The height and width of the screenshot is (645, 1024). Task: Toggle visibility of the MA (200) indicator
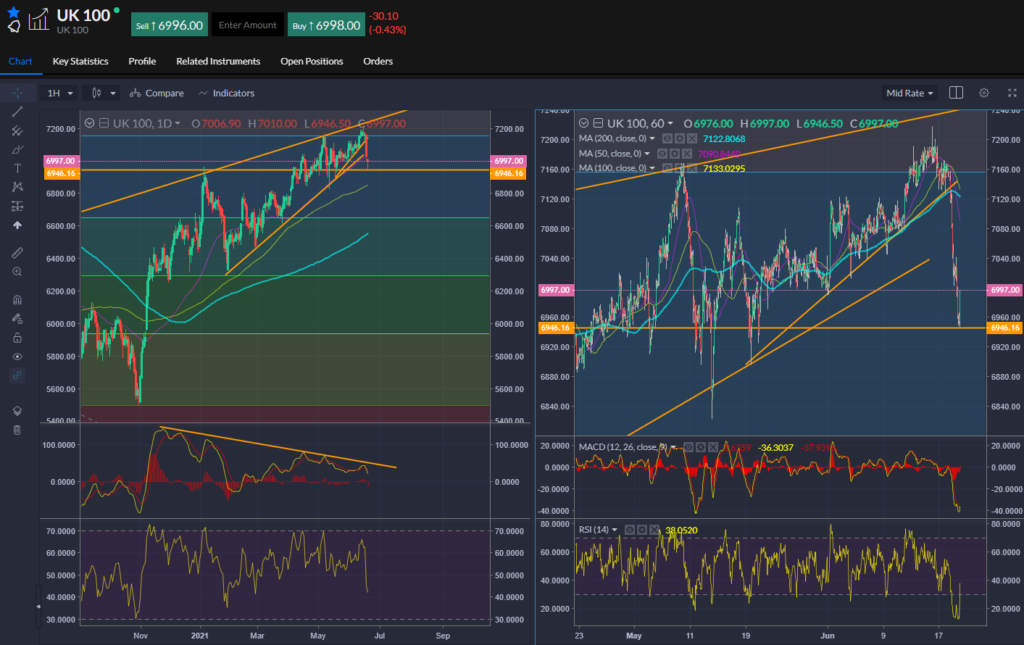pos(668,139)
